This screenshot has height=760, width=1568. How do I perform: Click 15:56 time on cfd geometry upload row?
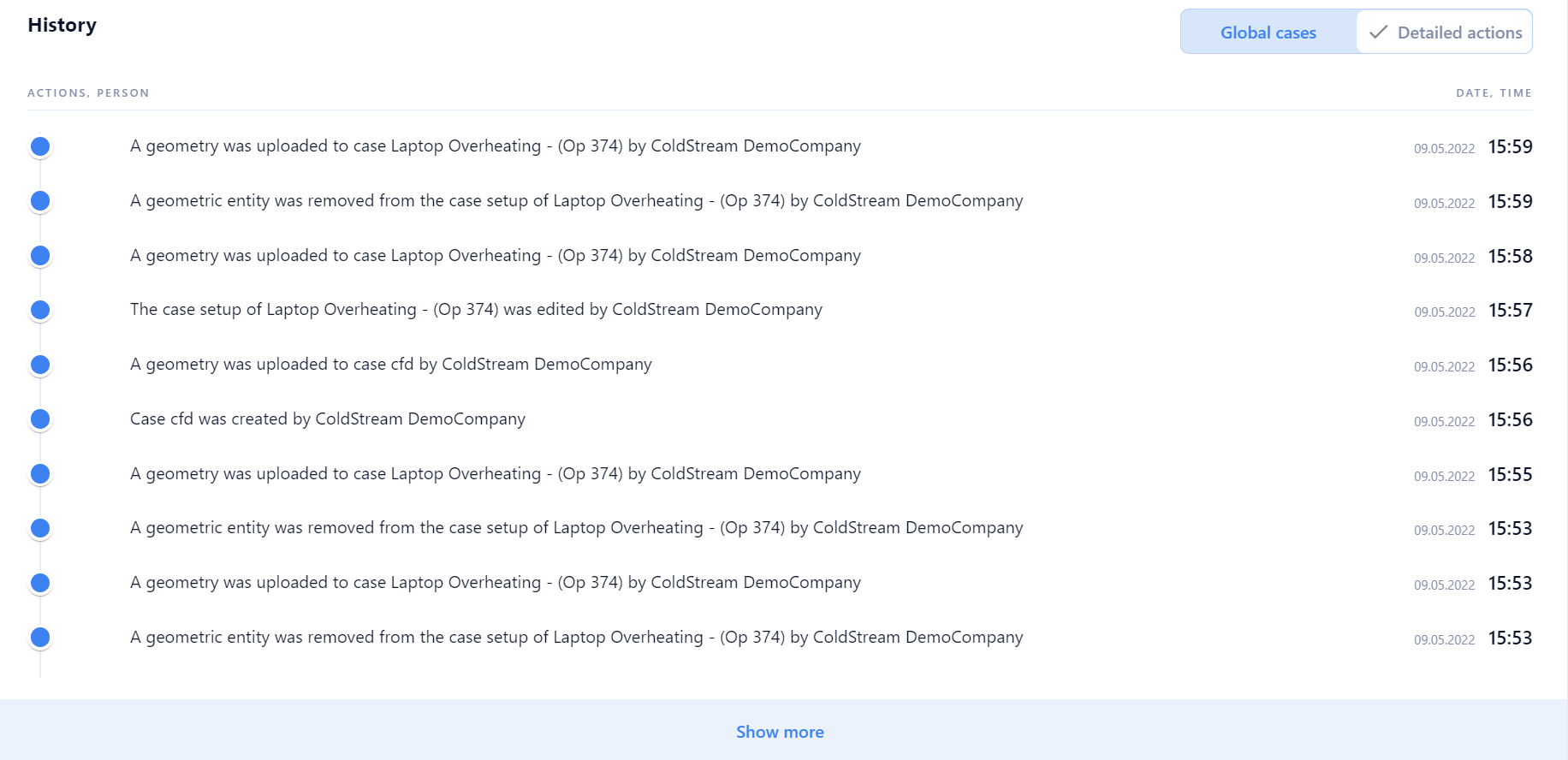1510,365
